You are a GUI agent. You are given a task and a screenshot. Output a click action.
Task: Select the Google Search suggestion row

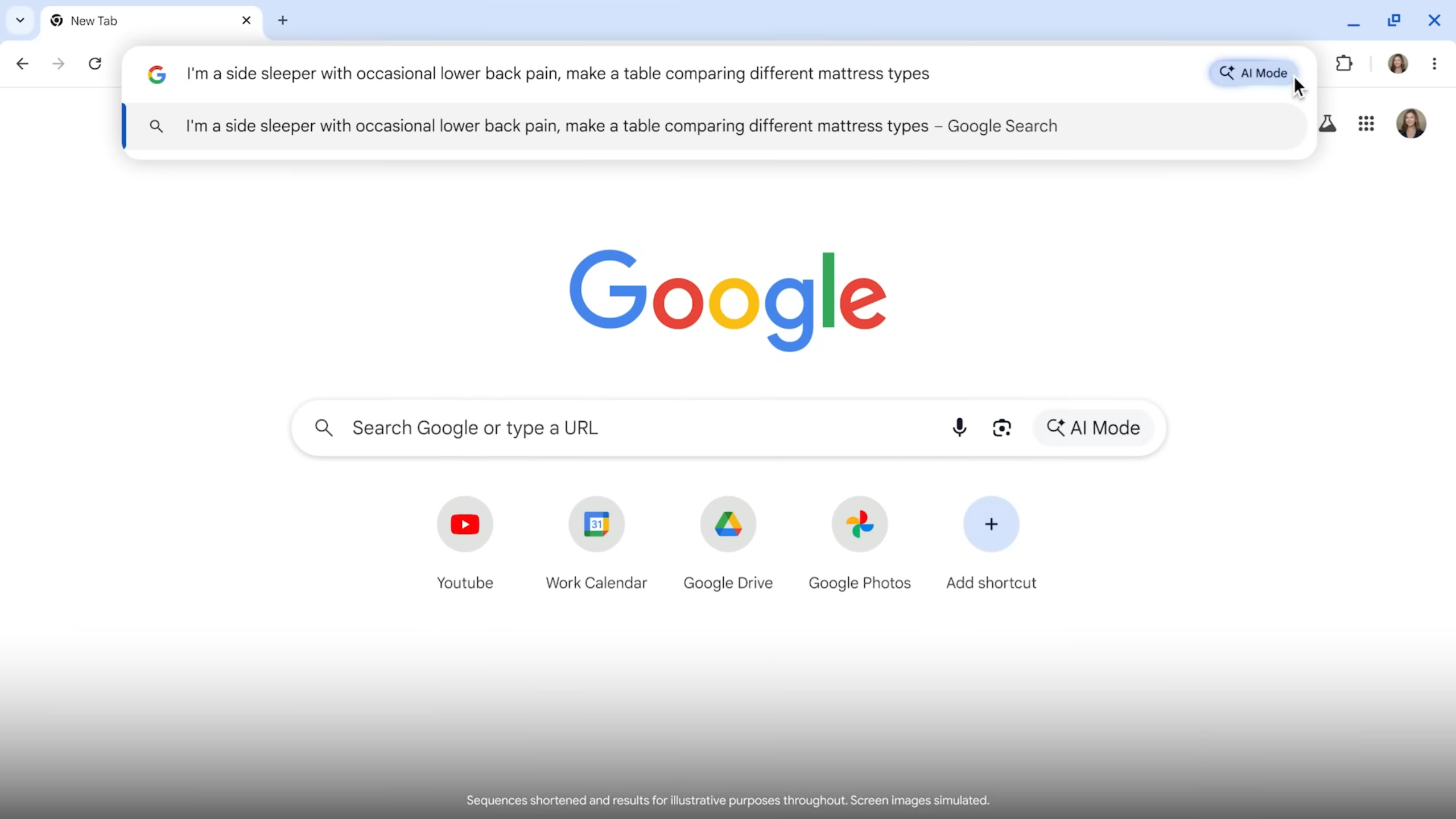tap(620, 126)
